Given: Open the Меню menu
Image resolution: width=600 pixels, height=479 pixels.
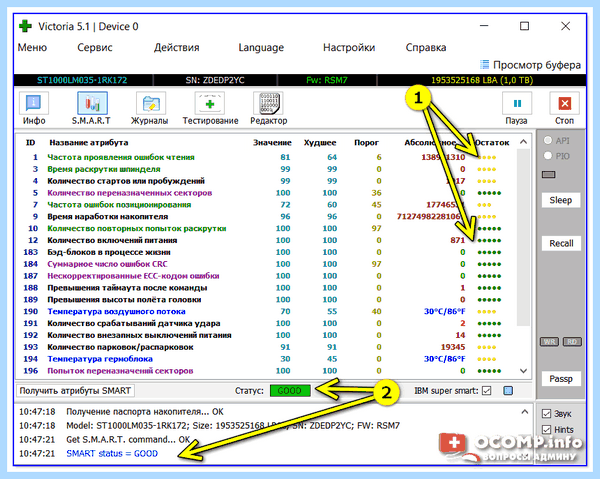Looking at the screenshot, I should (x=32, y=47).
